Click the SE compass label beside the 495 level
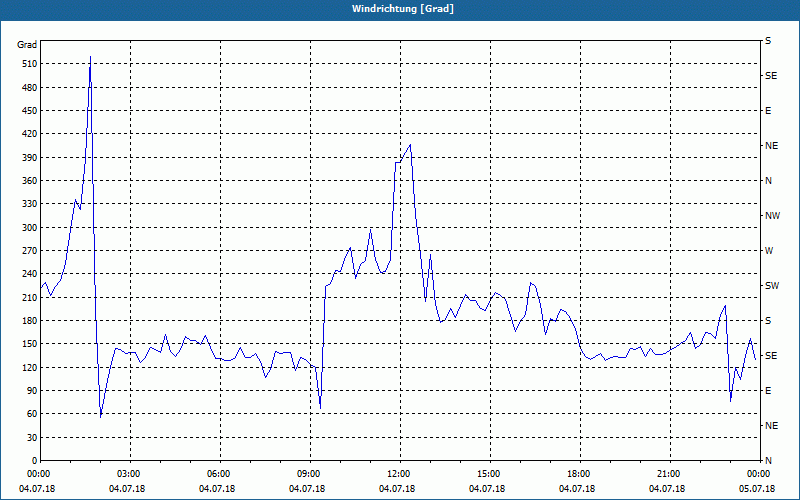The image size is (800, 500). (x=771, y=76)
